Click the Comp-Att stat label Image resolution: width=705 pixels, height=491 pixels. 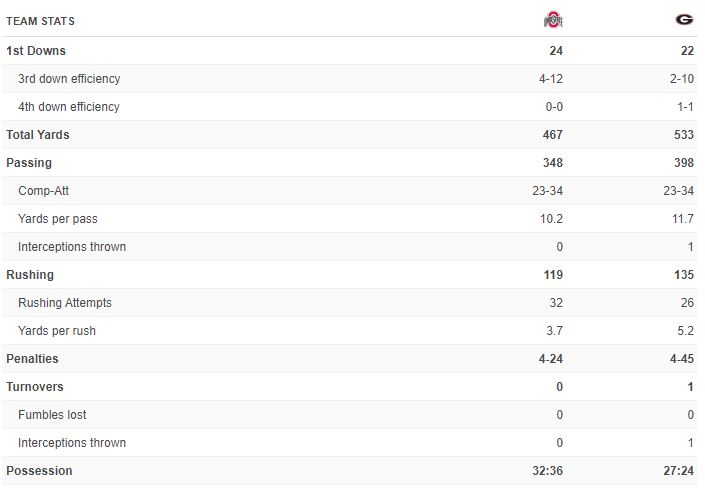point(43,191)
